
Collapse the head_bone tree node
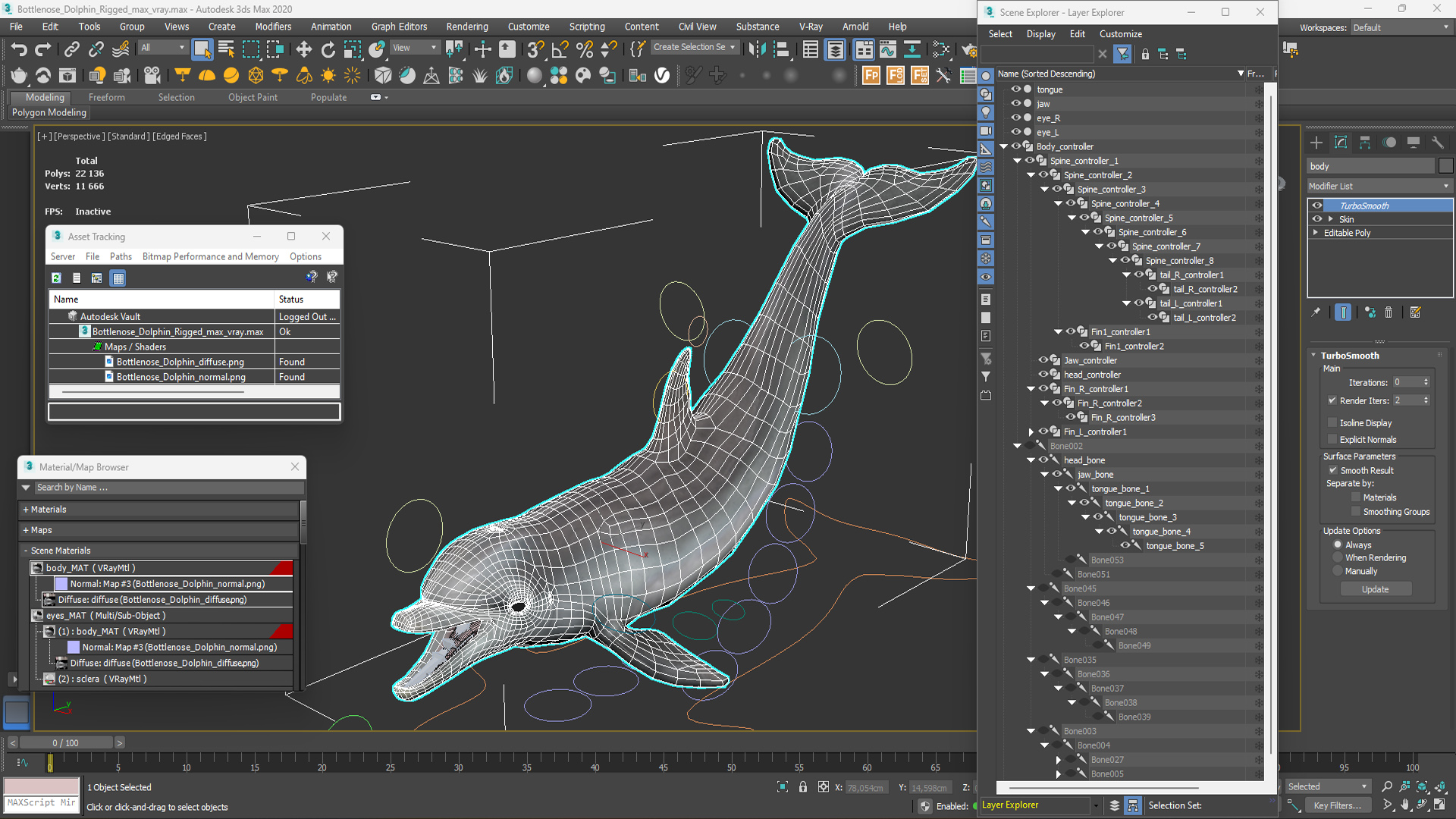tap(1031, 460)
